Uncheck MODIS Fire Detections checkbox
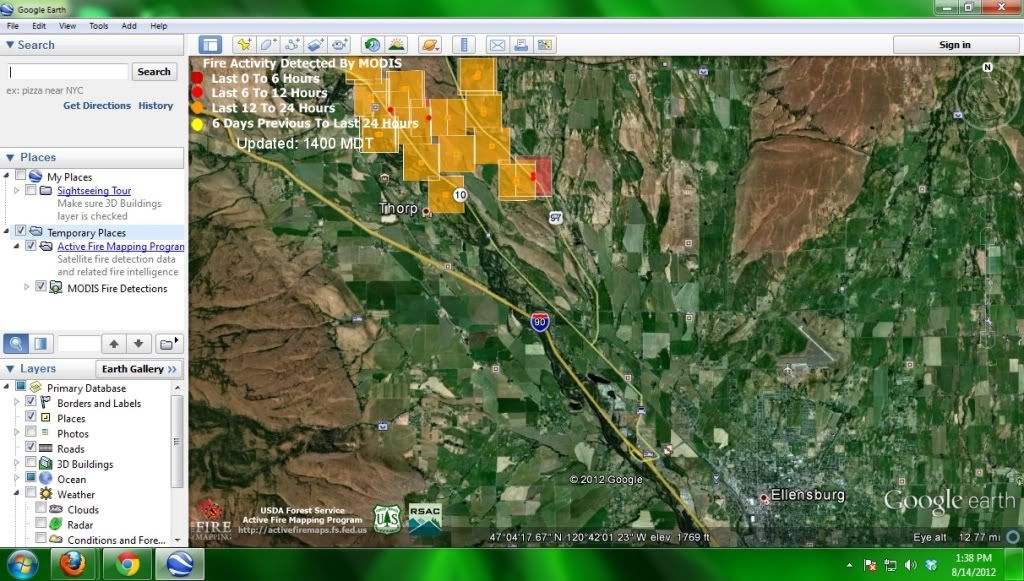Image resolution: width=1024 pixels, height=581 pixels. click(40, 287)
